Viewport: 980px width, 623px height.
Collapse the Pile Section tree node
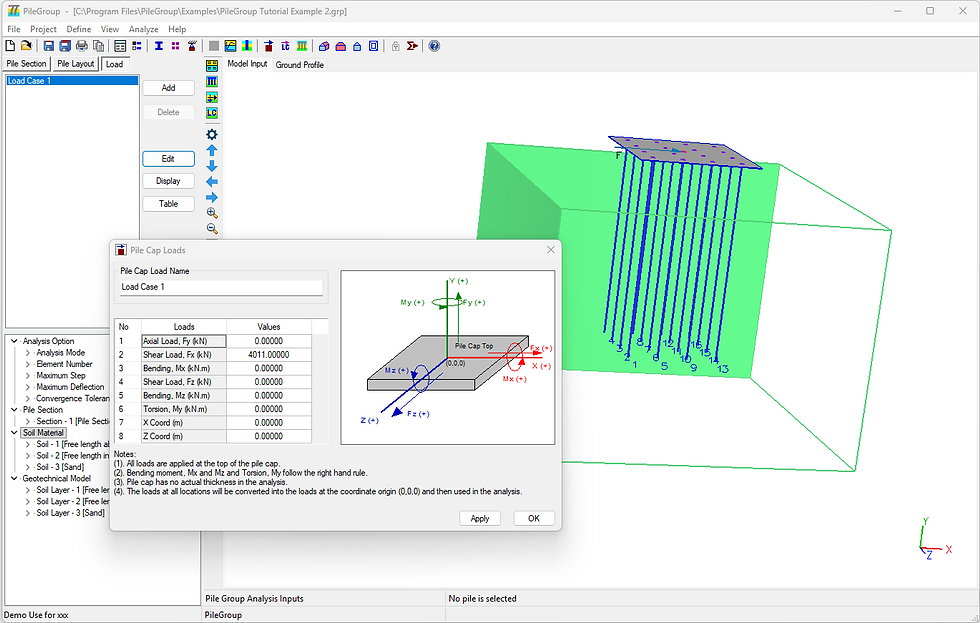(14, 410)
